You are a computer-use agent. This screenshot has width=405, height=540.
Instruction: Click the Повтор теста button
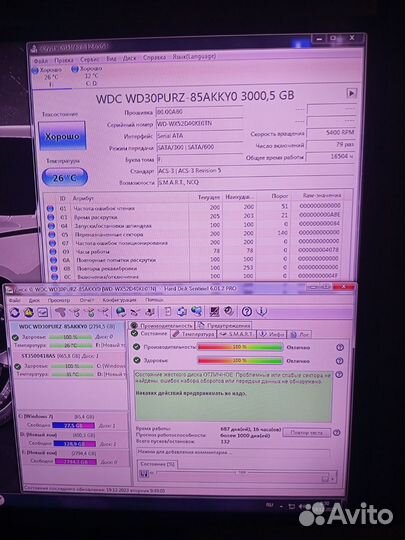point(306,433)
